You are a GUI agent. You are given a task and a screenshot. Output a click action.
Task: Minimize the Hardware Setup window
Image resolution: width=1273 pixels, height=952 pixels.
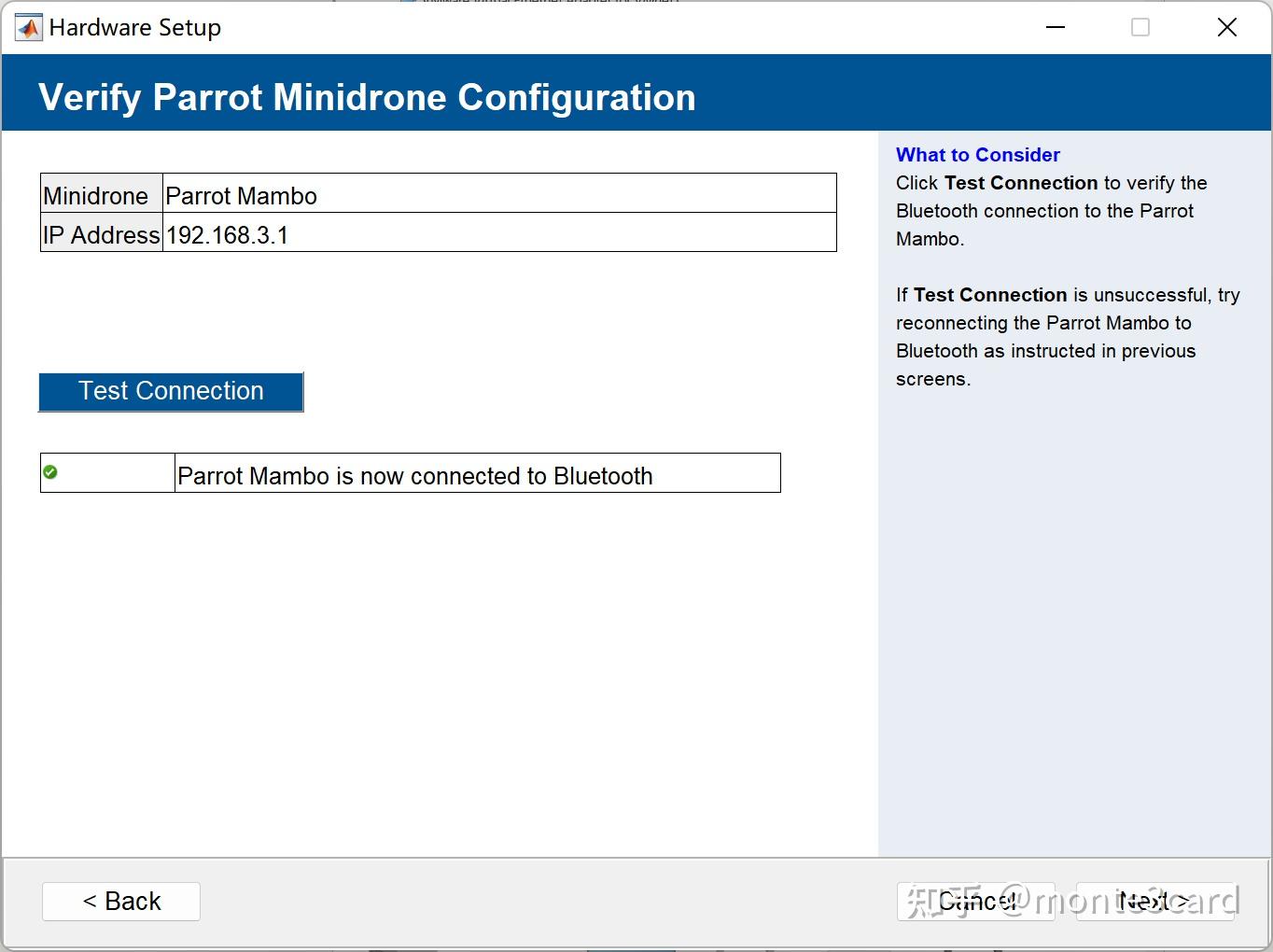point(1055,27)
